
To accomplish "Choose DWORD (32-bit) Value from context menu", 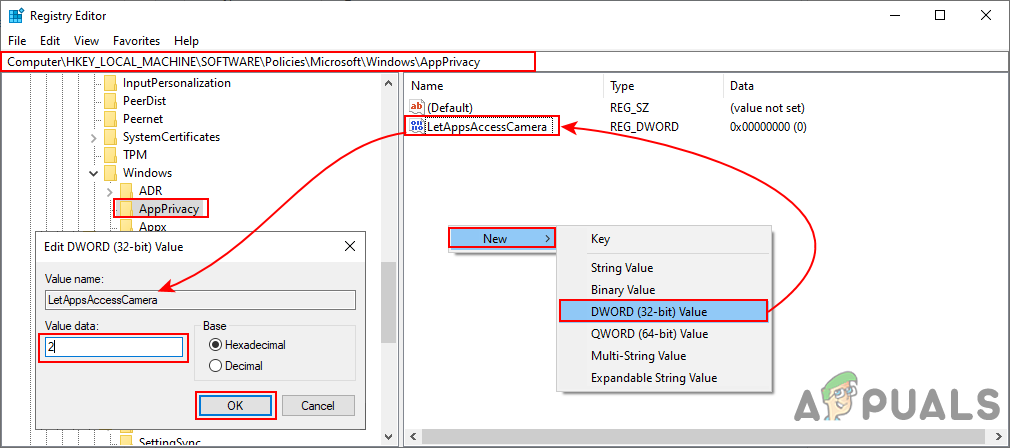I will 664,312.
